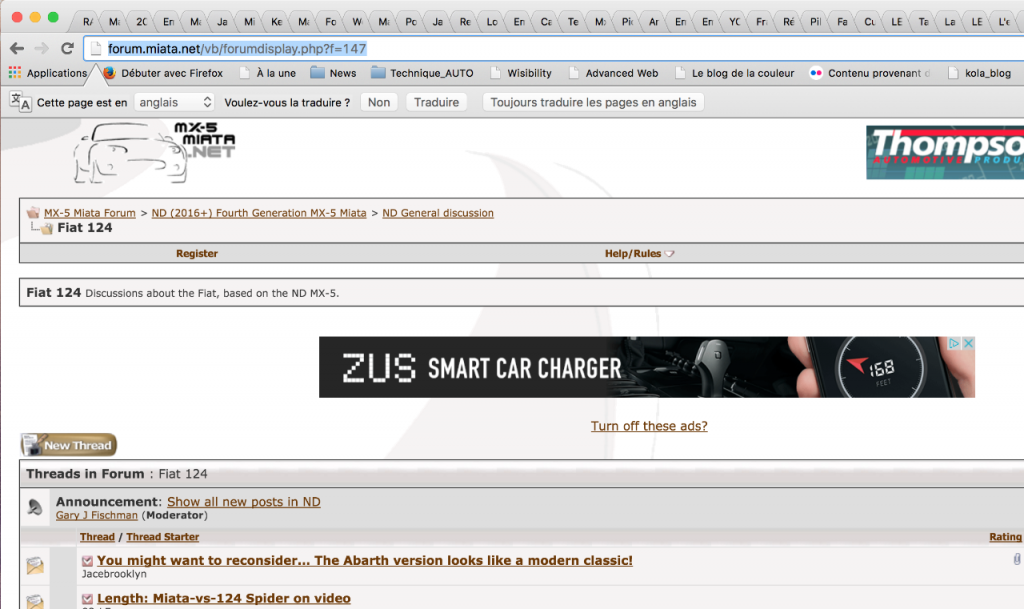Close the ZUS ad with X icon
The image size is (1024, 609).
(968, 343)
